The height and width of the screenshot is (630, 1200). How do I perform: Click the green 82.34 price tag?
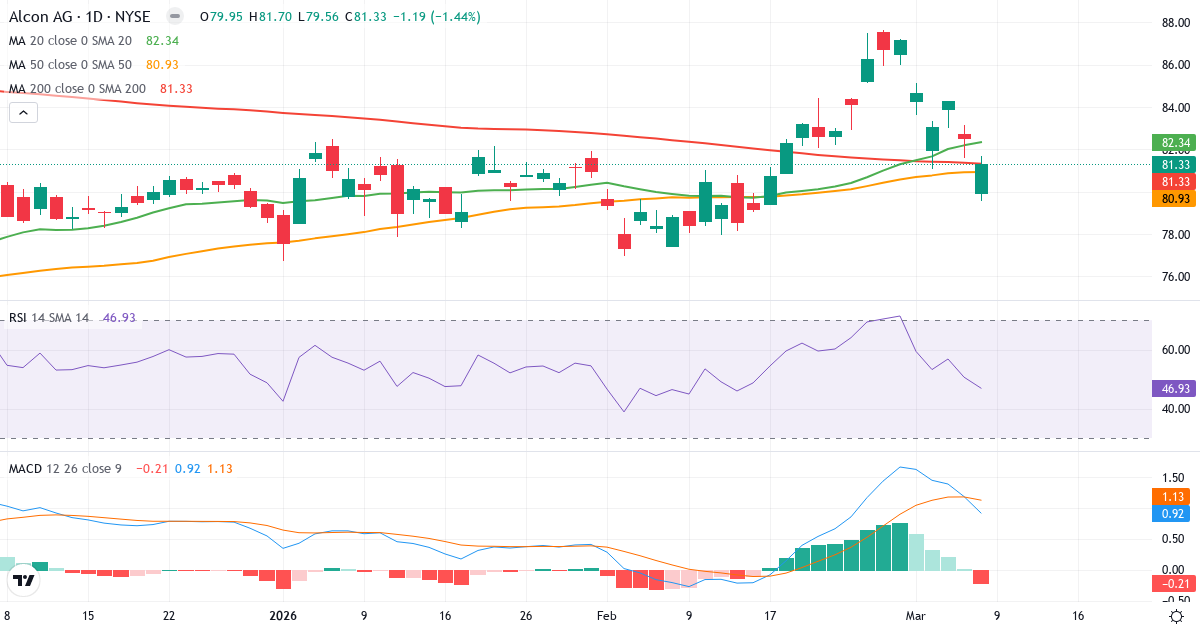1172,143
